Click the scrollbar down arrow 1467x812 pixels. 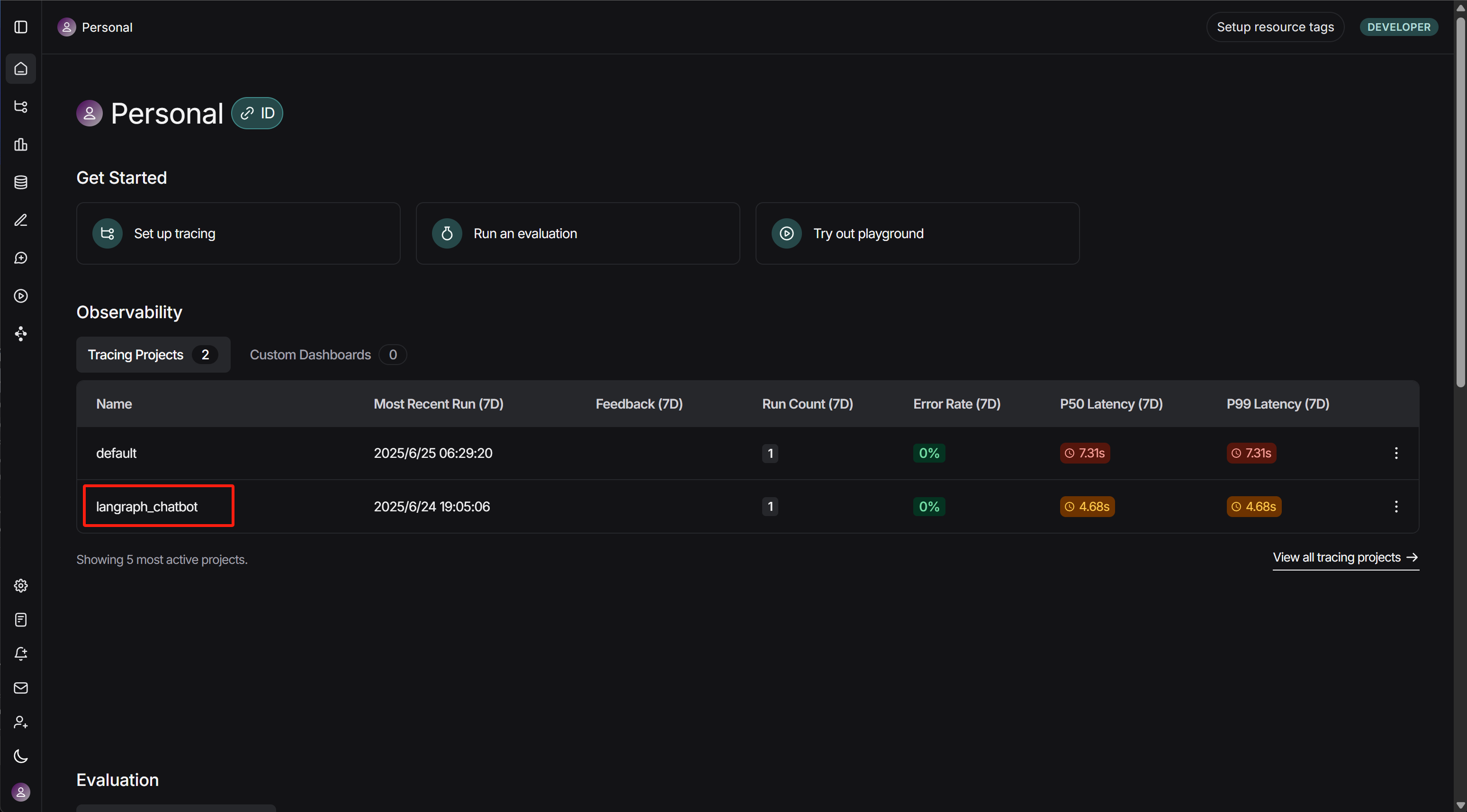coord(1461,805)
